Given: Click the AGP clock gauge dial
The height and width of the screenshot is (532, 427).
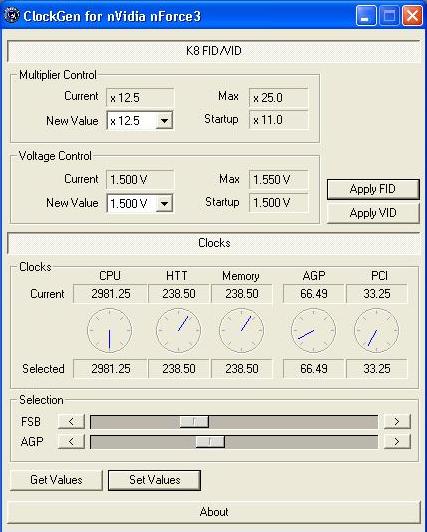Looking at the screenshot, I should (313, 330).
